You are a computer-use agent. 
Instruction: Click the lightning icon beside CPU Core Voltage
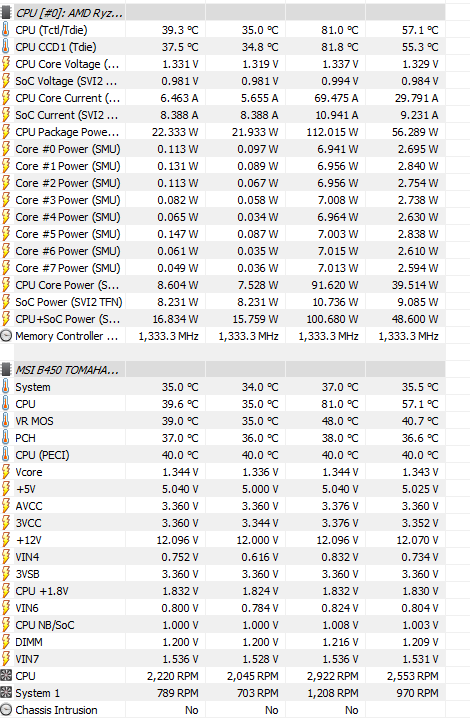[5, 64]
